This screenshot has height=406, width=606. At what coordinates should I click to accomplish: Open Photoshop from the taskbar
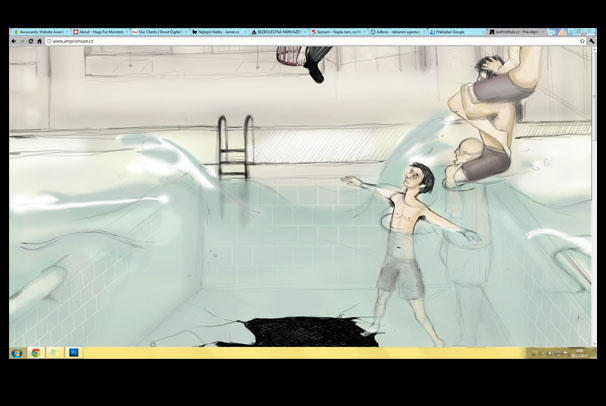(x=74, y=352)
